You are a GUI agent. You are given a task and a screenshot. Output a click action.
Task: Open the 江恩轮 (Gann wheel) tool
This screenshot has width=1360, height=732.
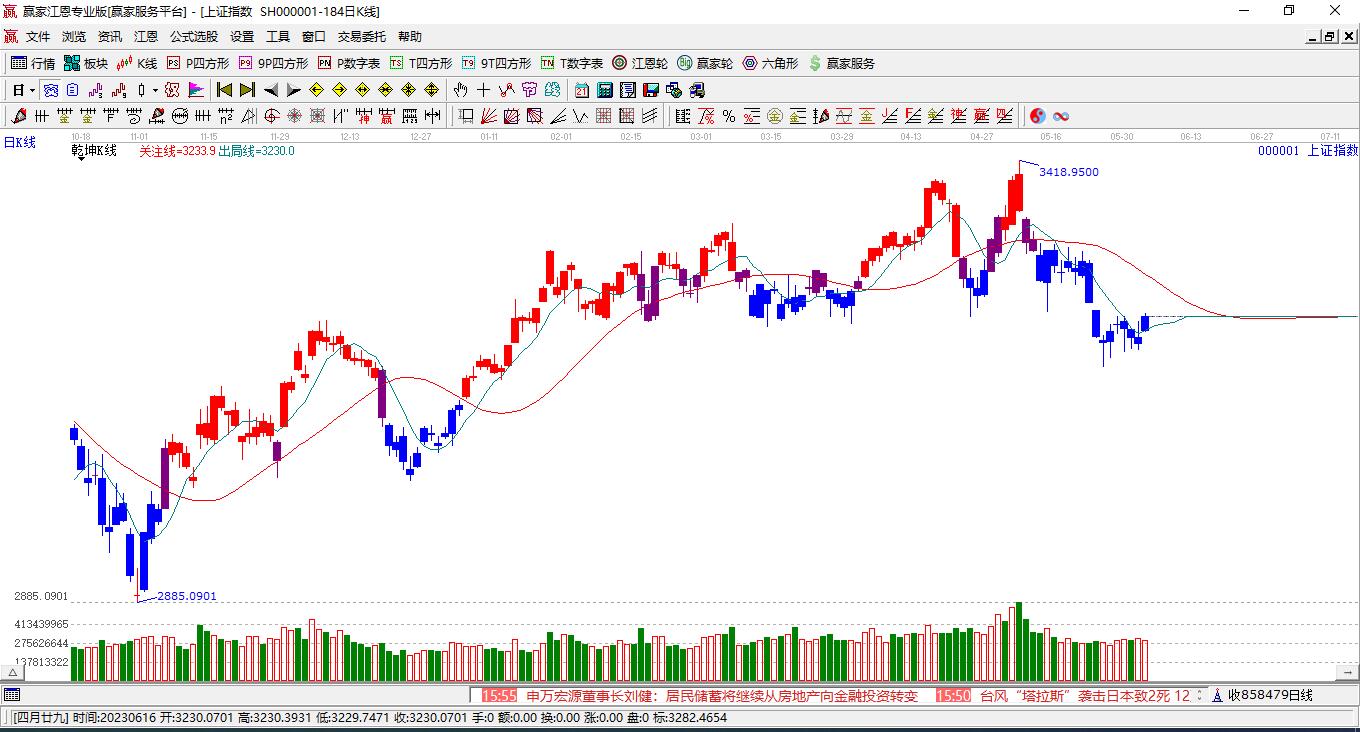640,63
